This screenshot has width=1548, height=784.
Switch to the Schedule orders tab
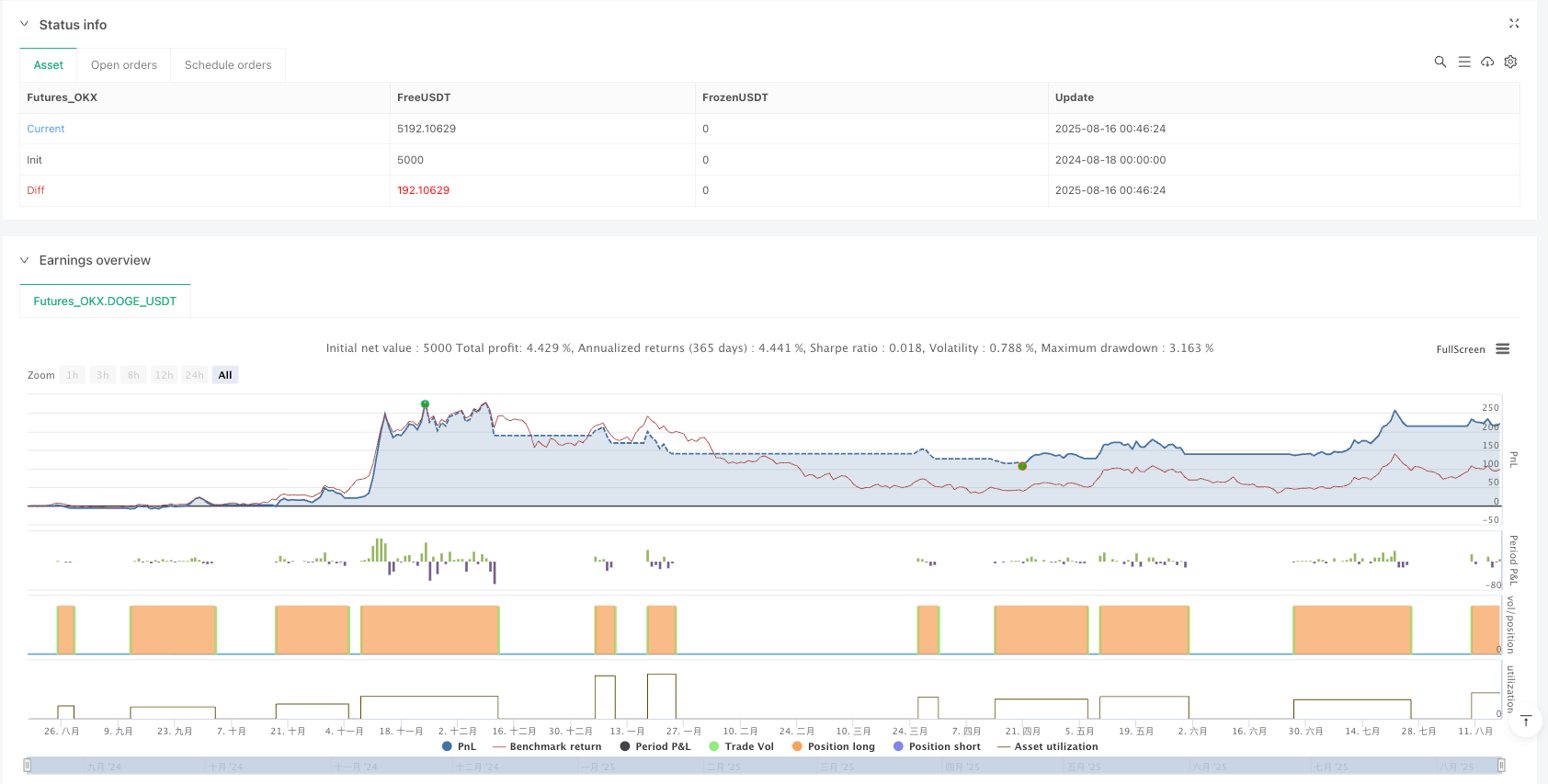point(228,65)
